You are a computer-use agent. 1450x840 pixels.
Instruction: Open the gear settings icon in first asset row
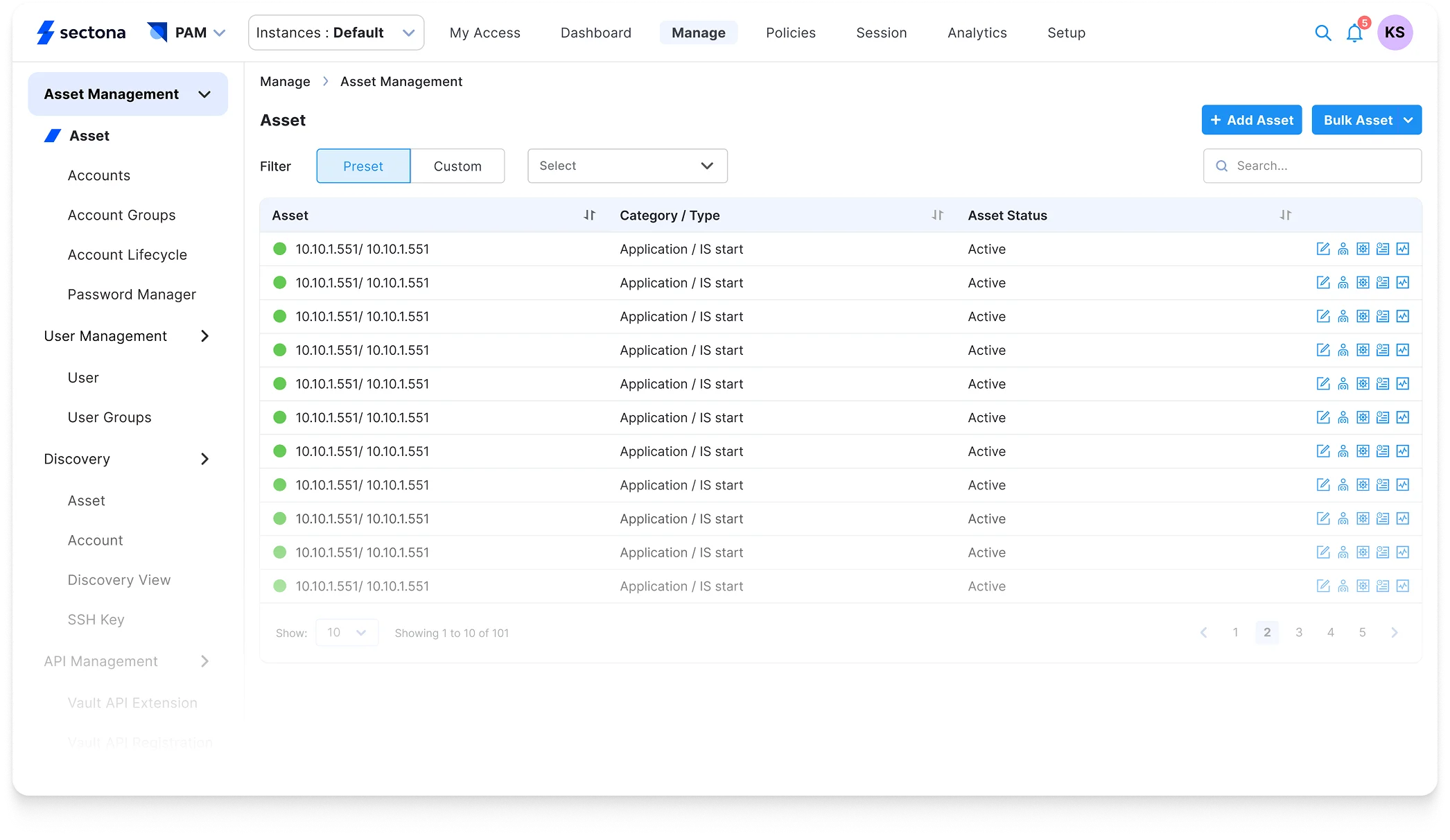click(x=1363, y=249)
